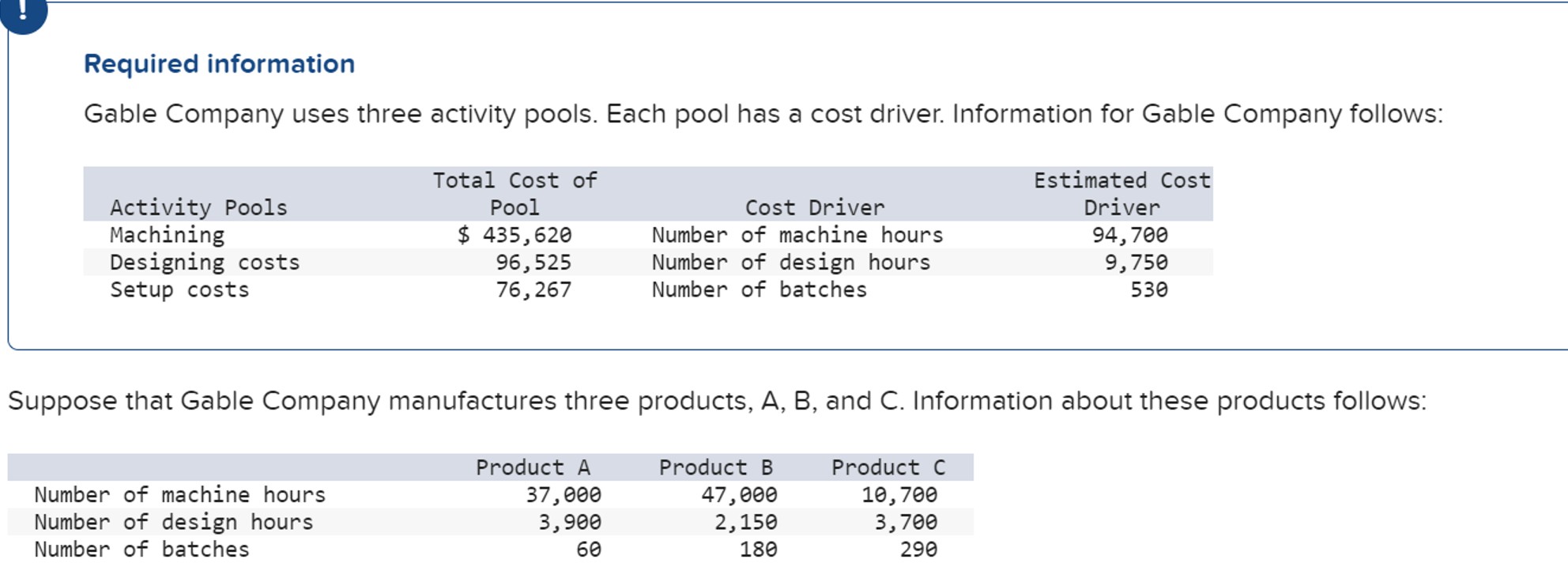This screenshot has height=586, width=1568.
Task: Click Product A batches value 60
Action: click(x=589, y=549)
